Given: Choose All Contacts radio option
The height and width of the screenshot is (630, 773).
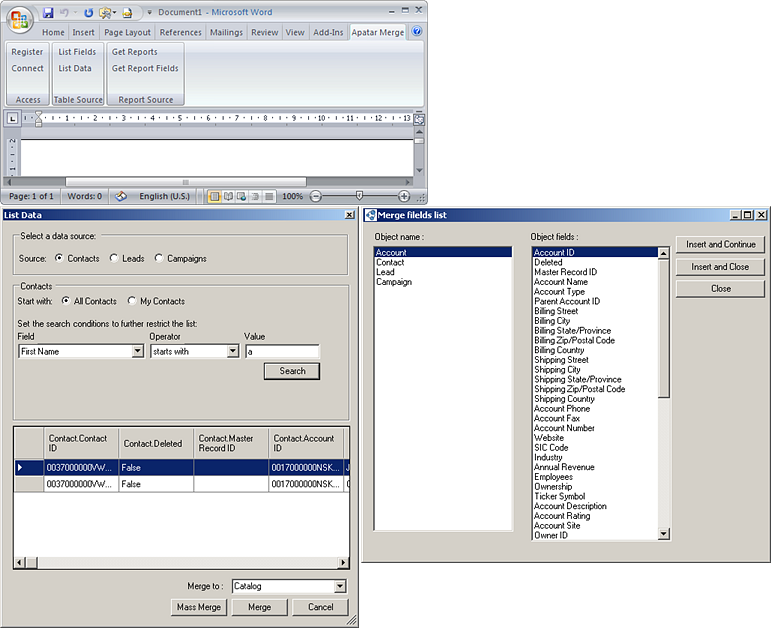Looking at the screenshot, I should pos(66,300).
